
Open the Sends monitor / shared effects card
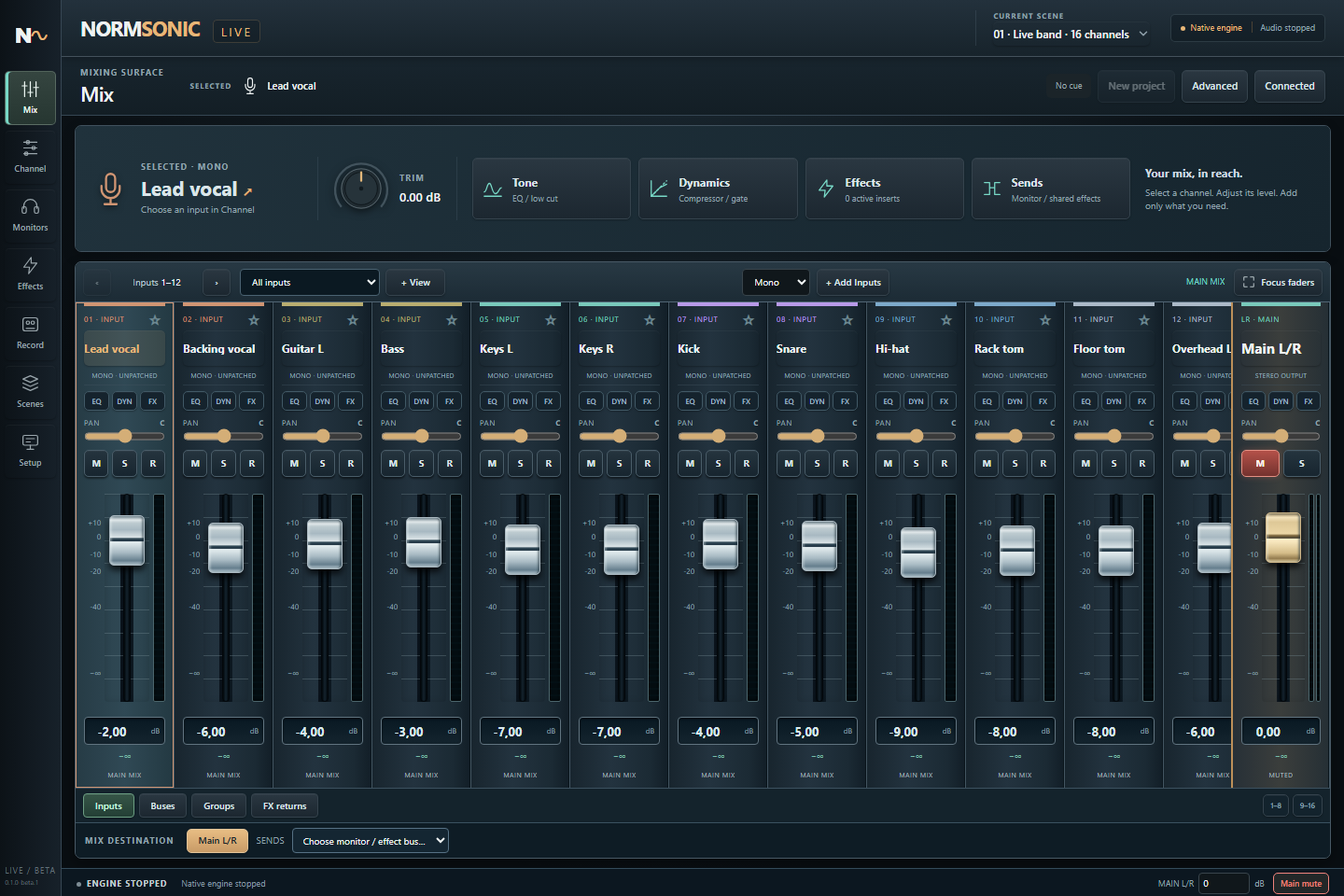[1051, 189]
